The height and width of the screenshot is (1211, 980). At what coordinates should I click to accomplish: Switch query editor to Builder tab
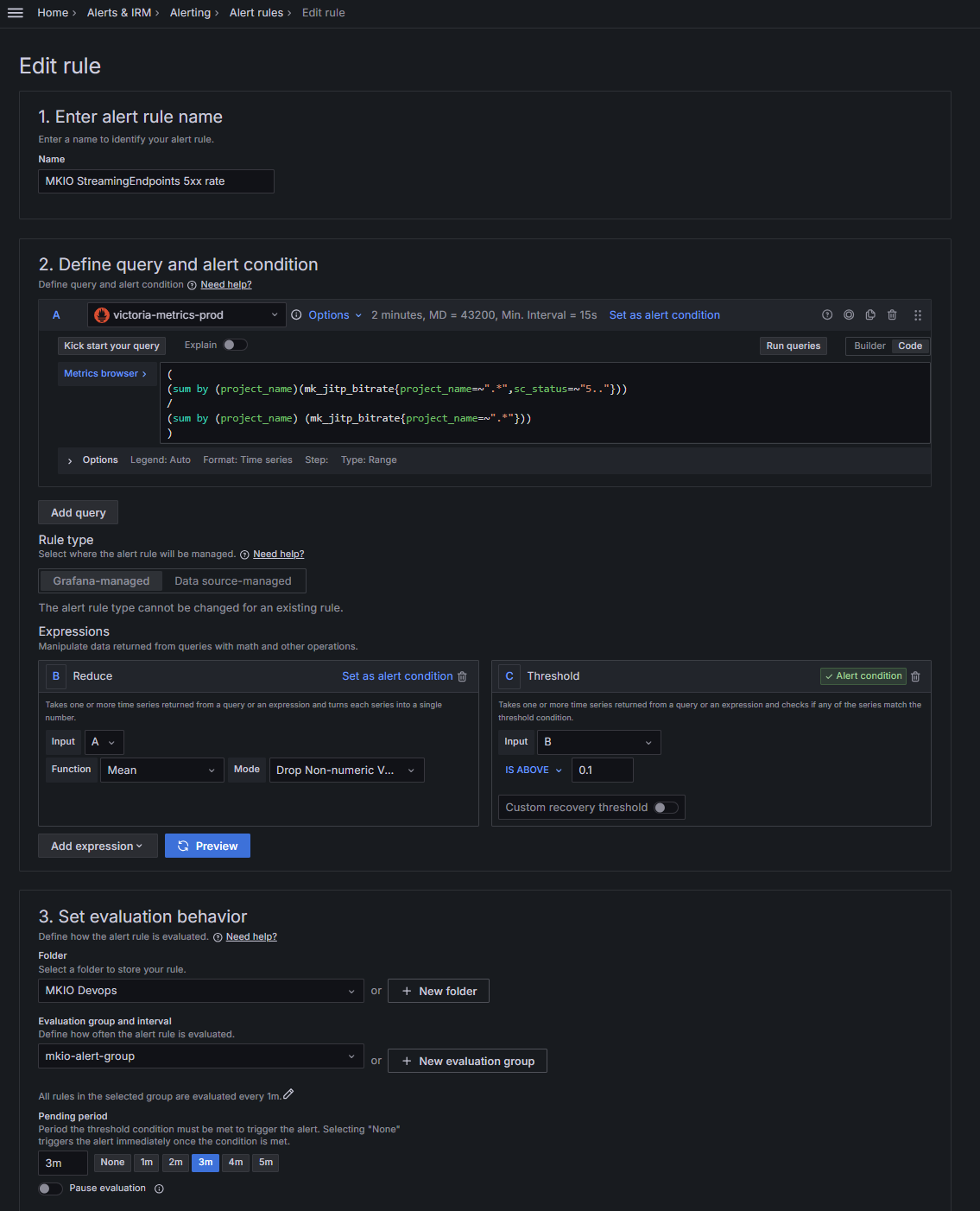pyautogui.click(x=869, y=346)
